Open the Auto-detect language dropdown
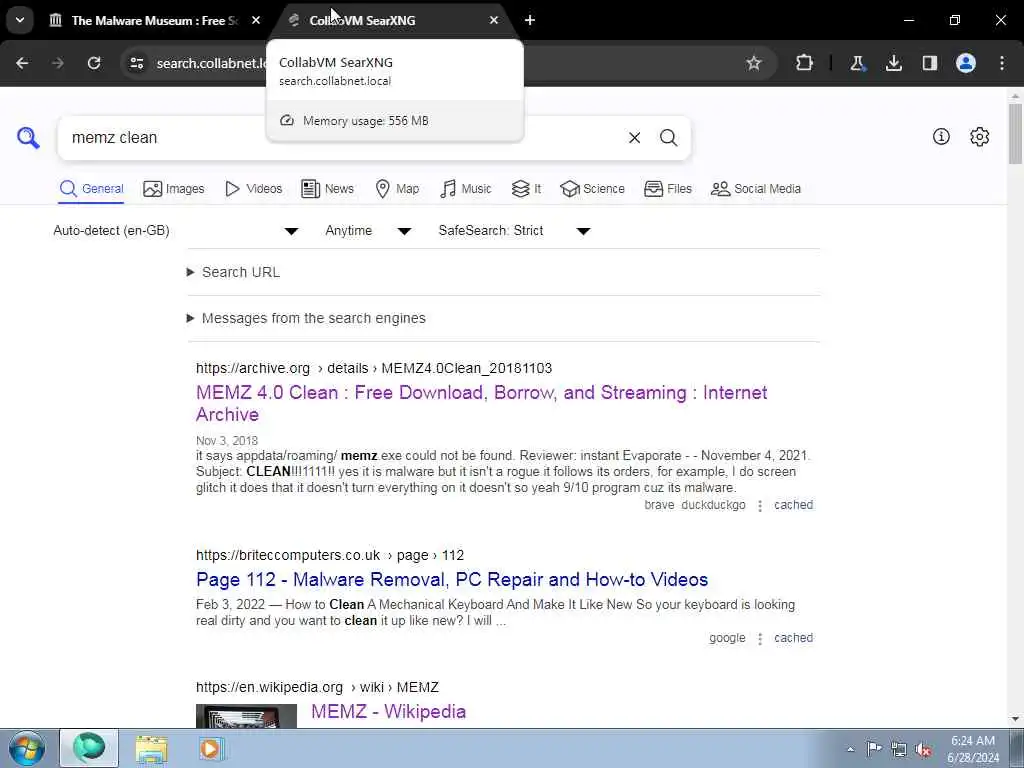Screen dimensions: 1024x768 coord(176,231)
